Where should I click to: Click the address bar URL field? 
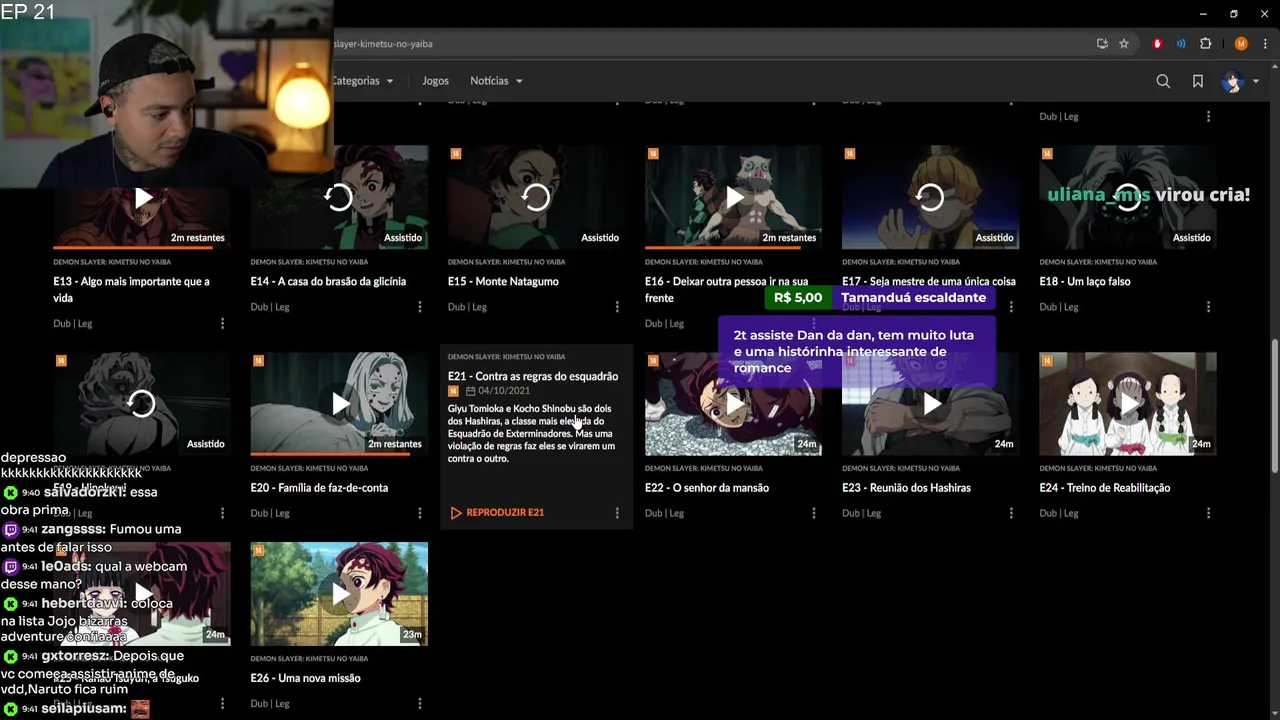tap(700, 44)
